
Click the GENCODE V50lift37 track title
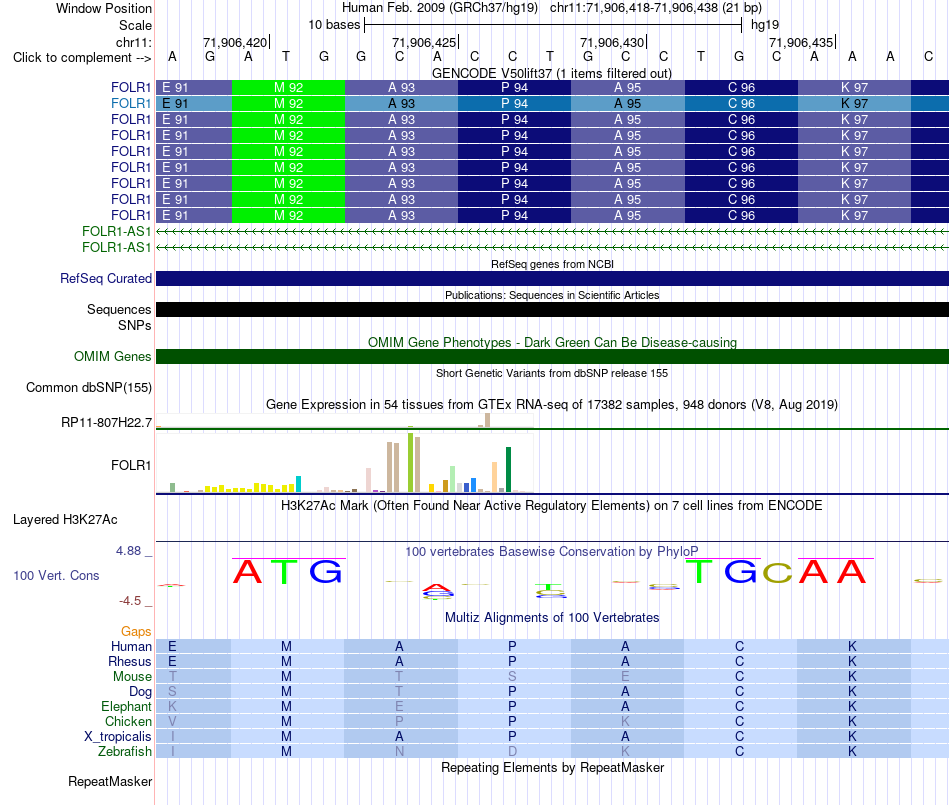click(x=552, y=73)
